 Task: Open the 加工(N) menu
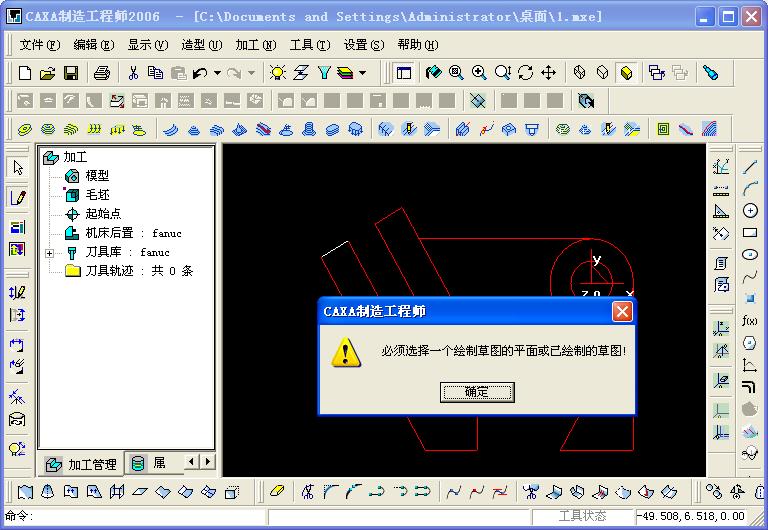coord(255,45)
